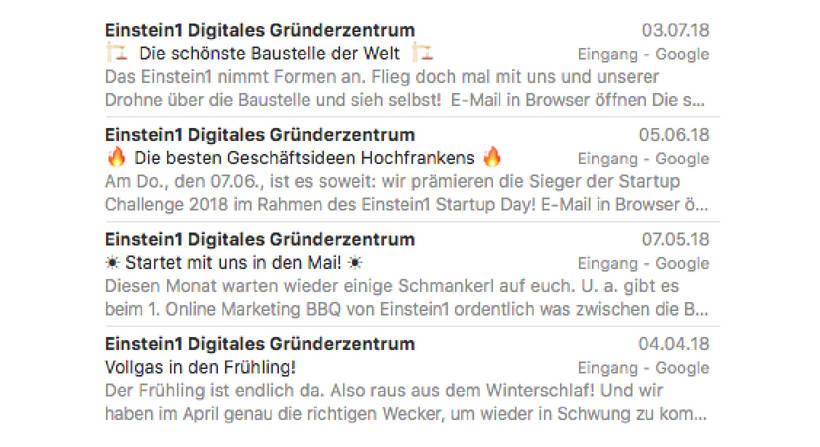Click the date 03.07.18
Screen dimensions: 820x447
(675, 30)
